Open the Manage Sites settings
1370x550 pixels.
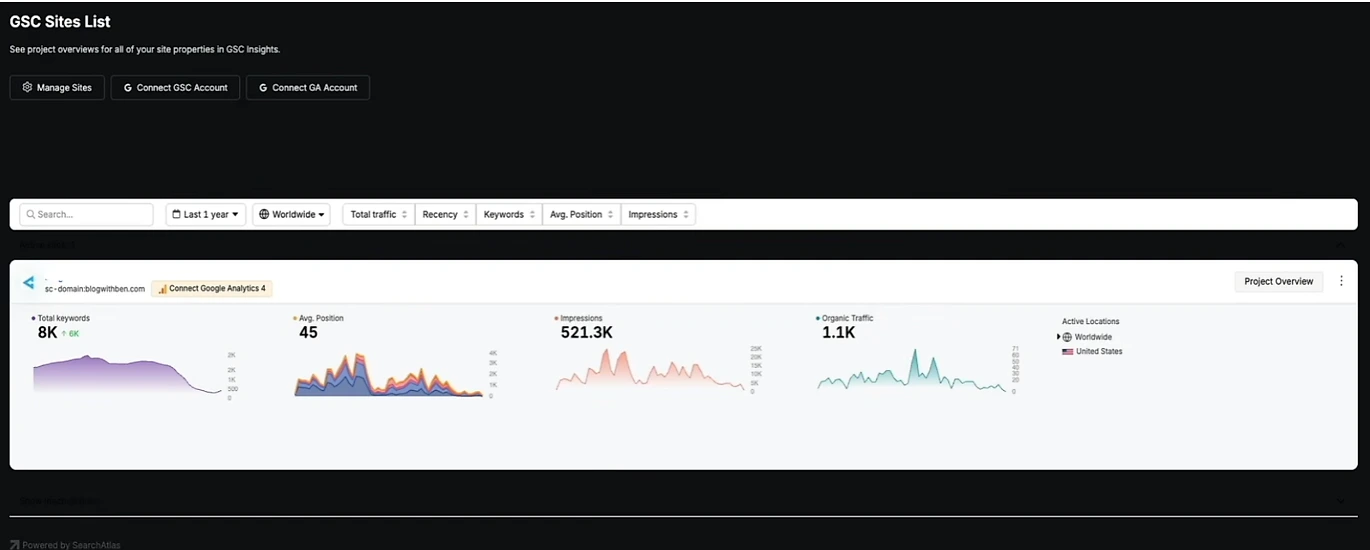57,88
